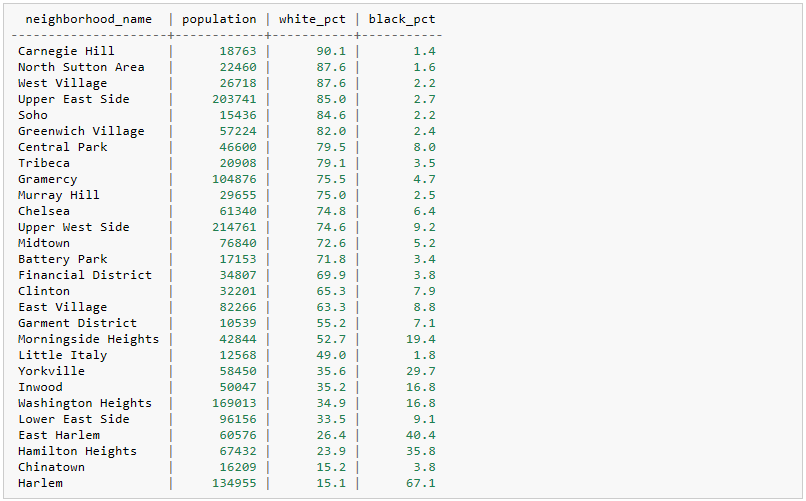
Task: Click the Inwood neighborhood name
Action: pos(41,386)
